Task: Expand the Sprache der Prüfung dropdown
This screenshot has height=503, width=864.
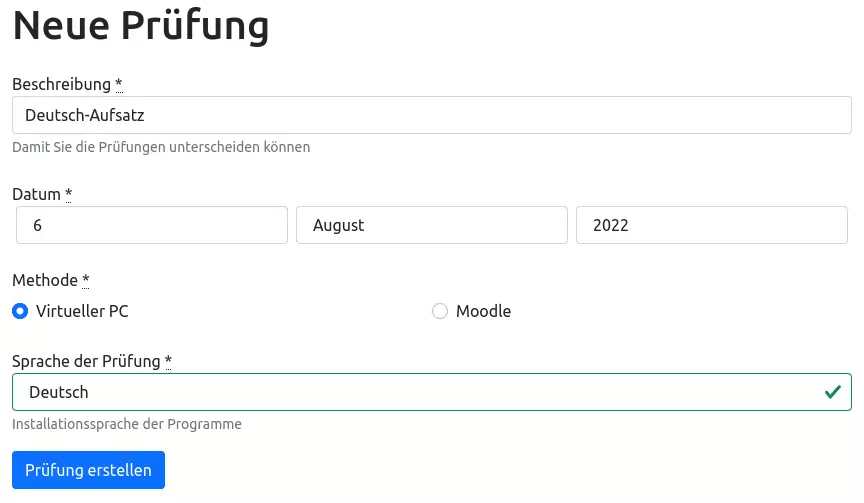Action: pyautogui.click(x=420, y=392)
